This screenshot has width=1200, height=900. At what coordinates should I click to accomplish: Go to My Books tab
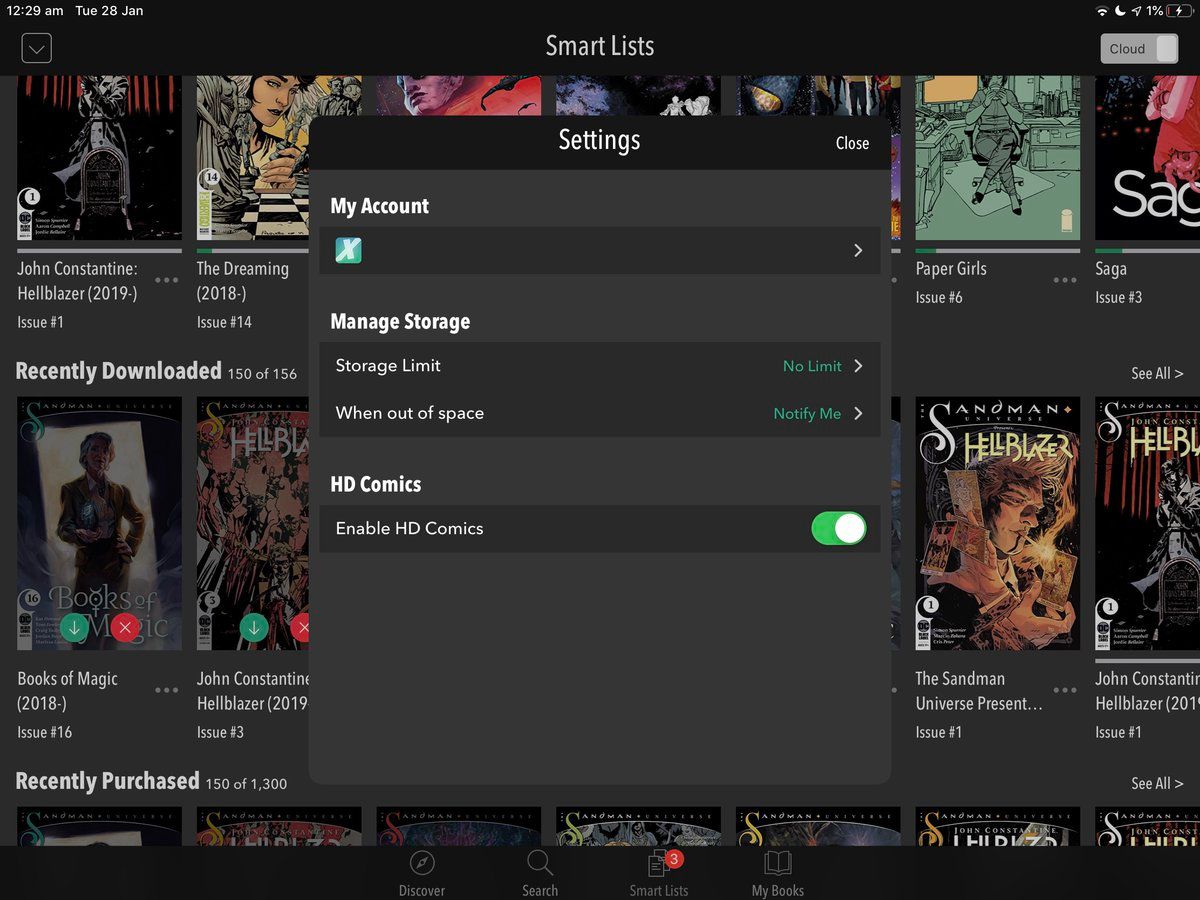(x=777, y=866)
